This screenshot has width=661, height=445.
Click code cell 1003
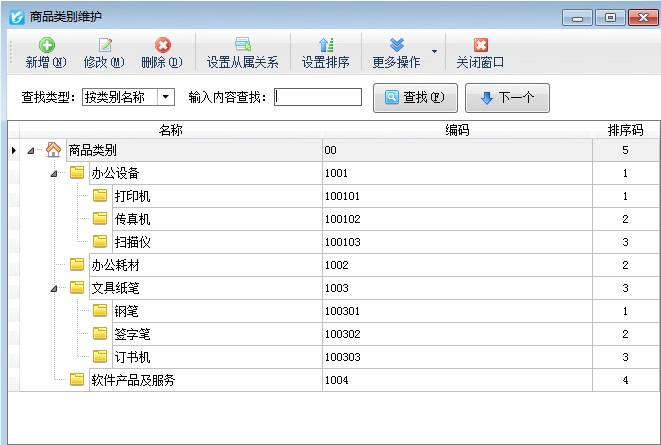click(457, 288)
